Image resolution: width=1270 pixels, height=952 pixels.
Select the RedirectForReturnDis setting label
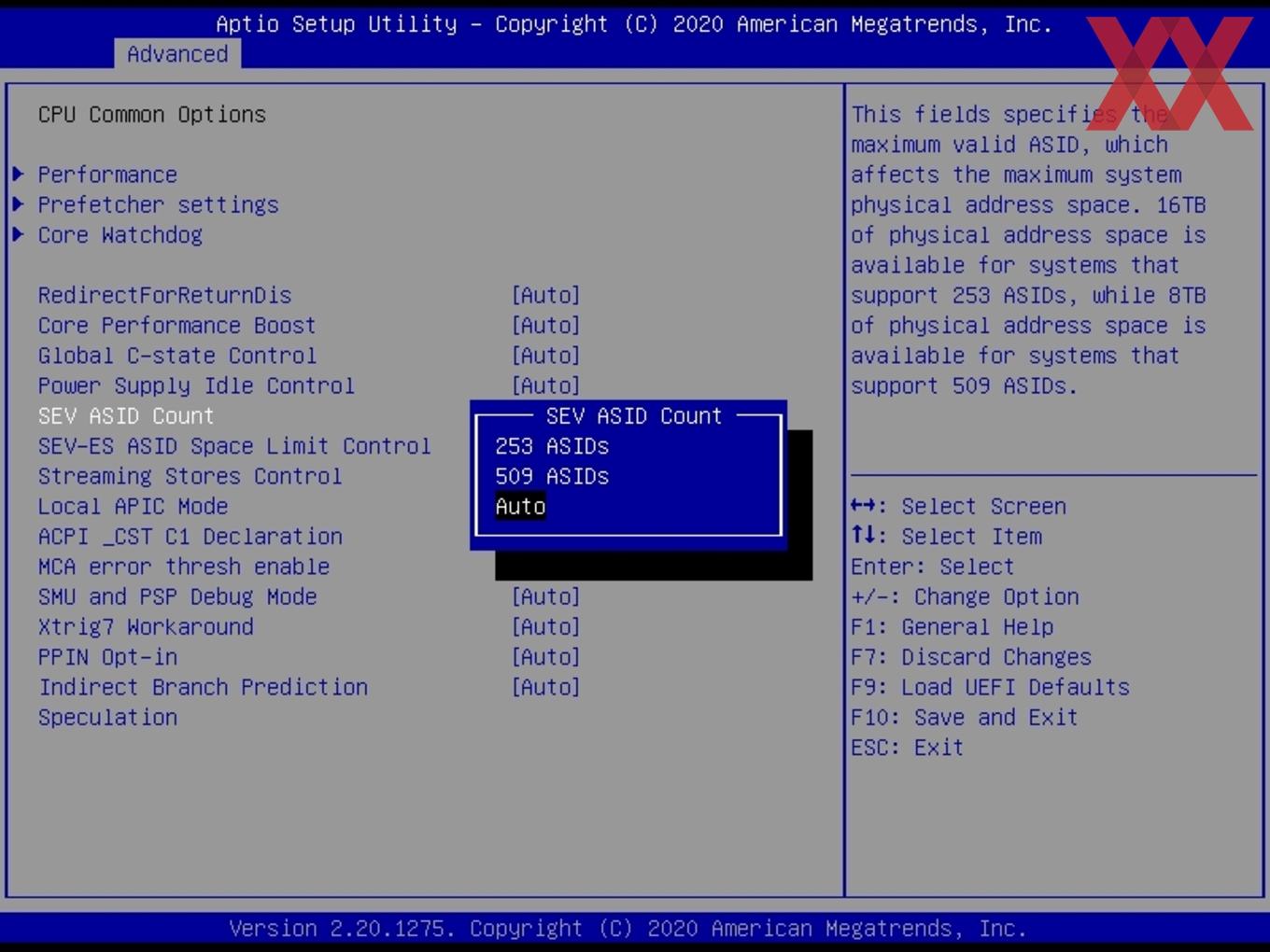(x=164, y=295)
